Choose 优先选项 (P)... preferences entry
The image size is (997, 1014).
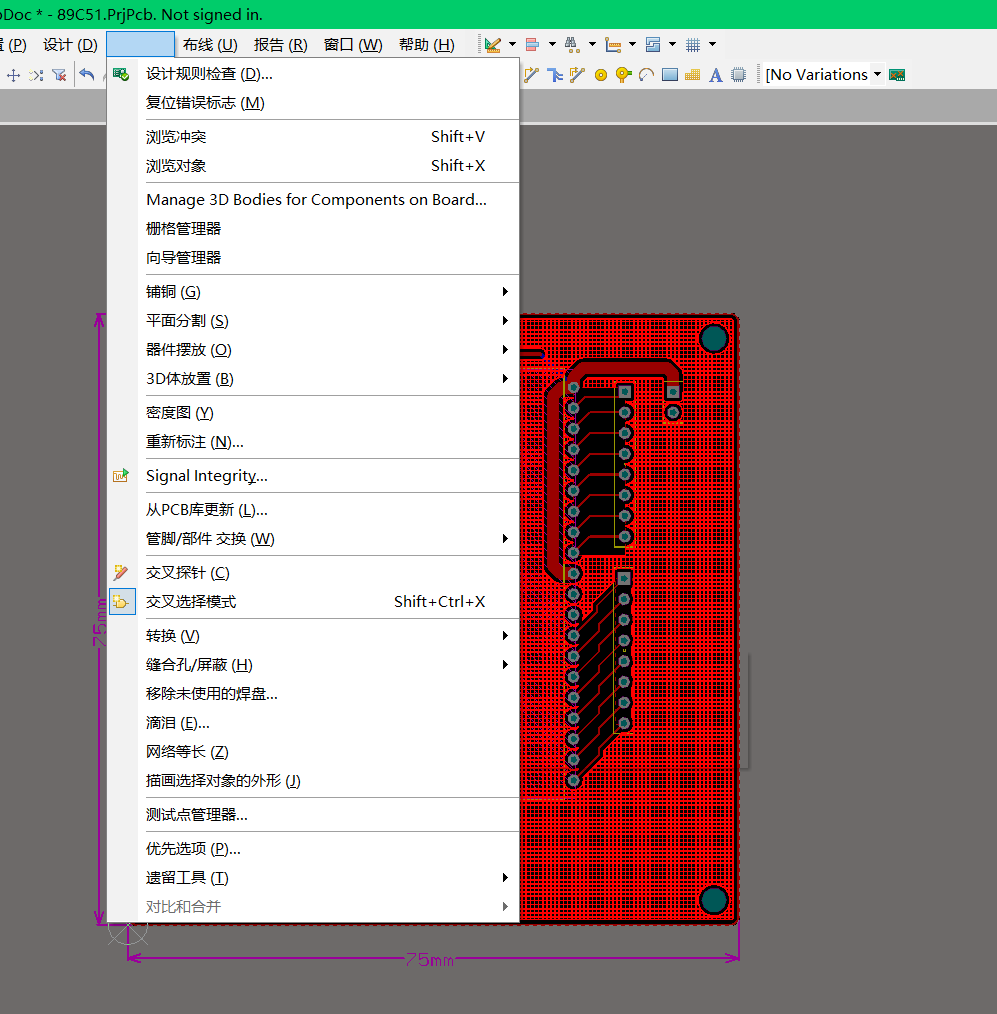pos(313,848)
